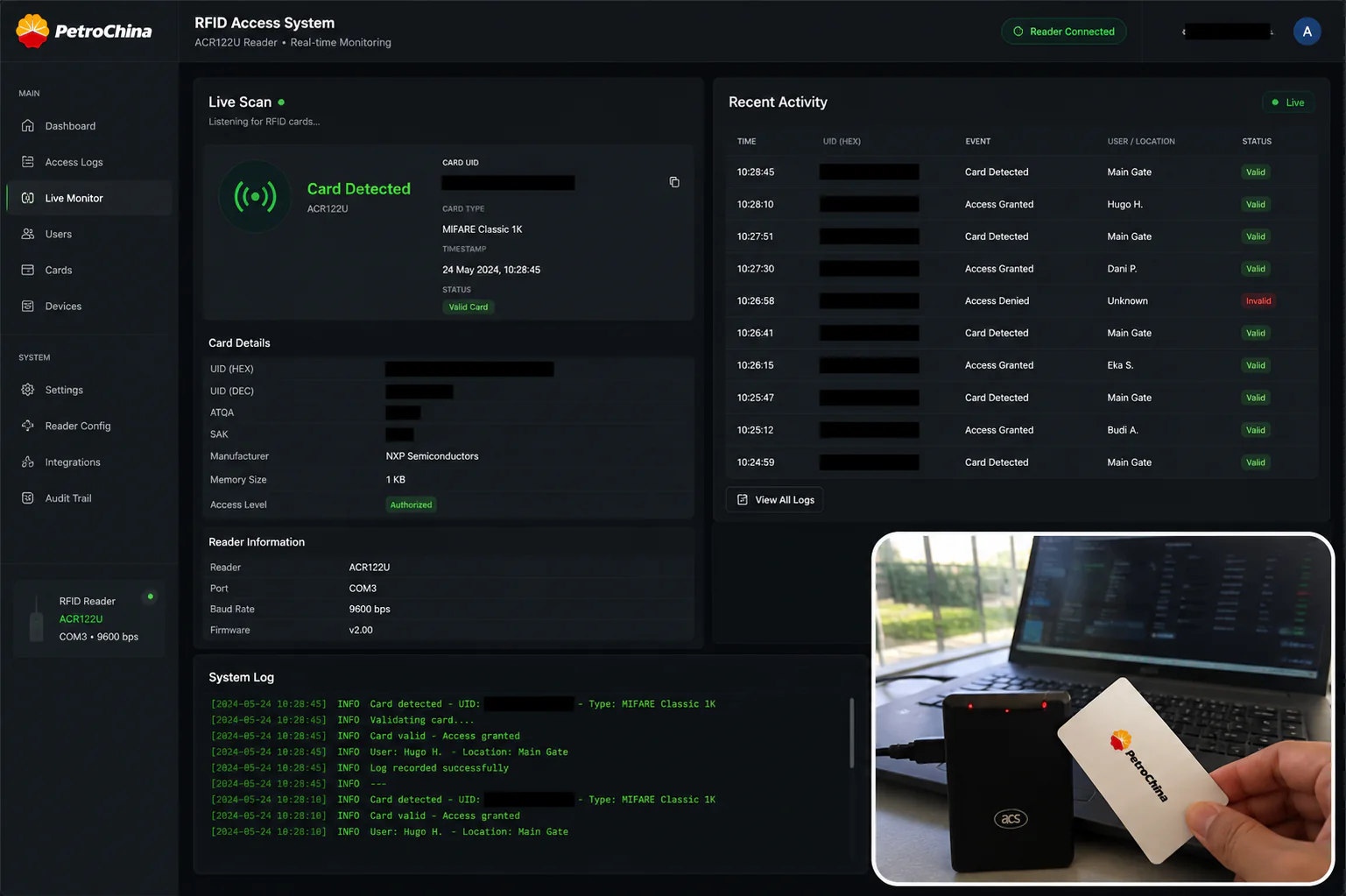This screenshot has width=1346, height=896.
Task: Click the Live badge in Recent Activity
Action: click(1288, 102)
